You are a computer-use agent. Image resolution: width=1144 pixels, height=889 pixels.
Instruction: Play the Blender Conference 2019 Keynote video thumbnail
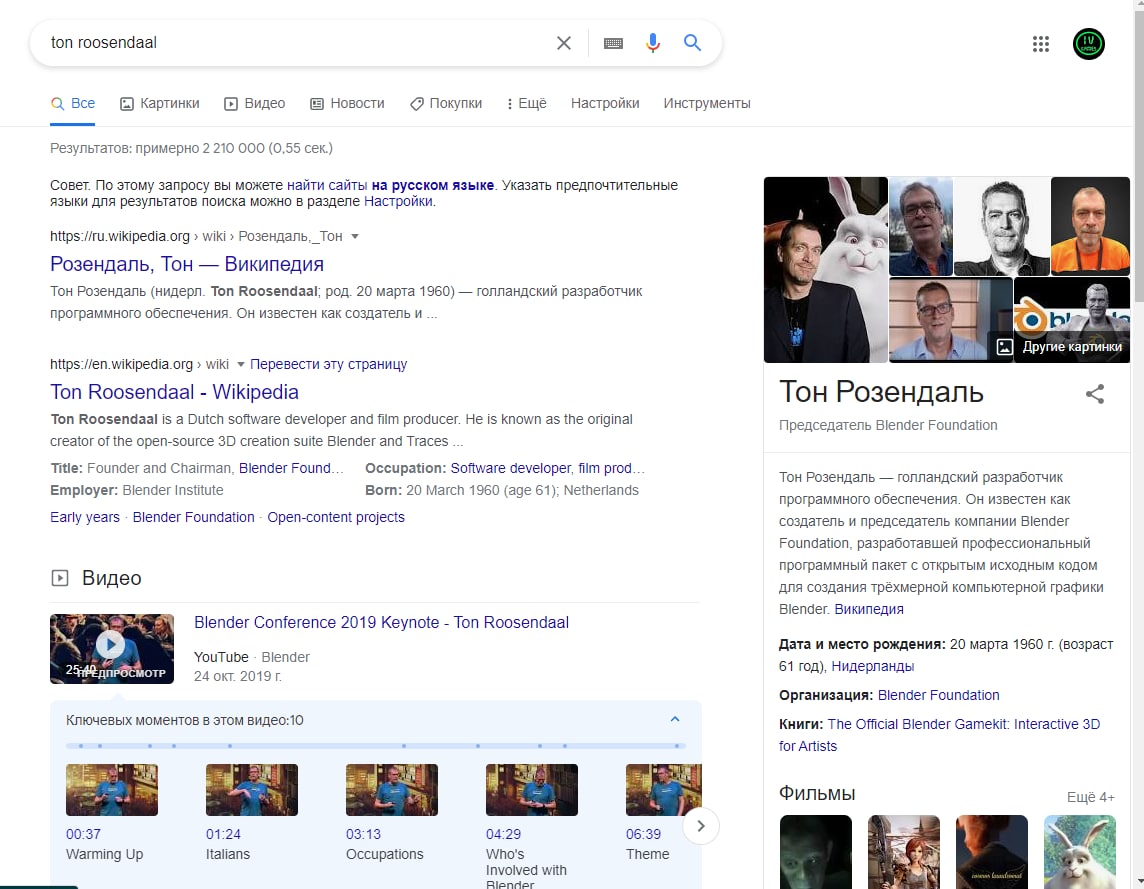[x=112, y=649]
